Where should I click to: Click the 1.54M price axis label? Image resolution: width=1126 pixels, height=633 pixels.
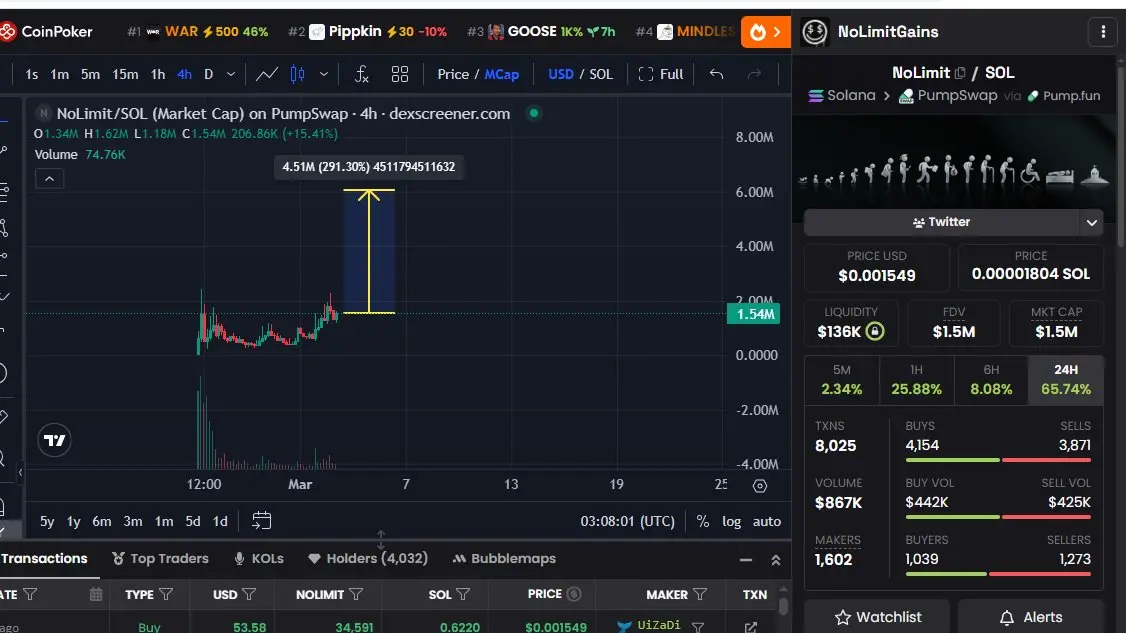(x=753, y=314)
